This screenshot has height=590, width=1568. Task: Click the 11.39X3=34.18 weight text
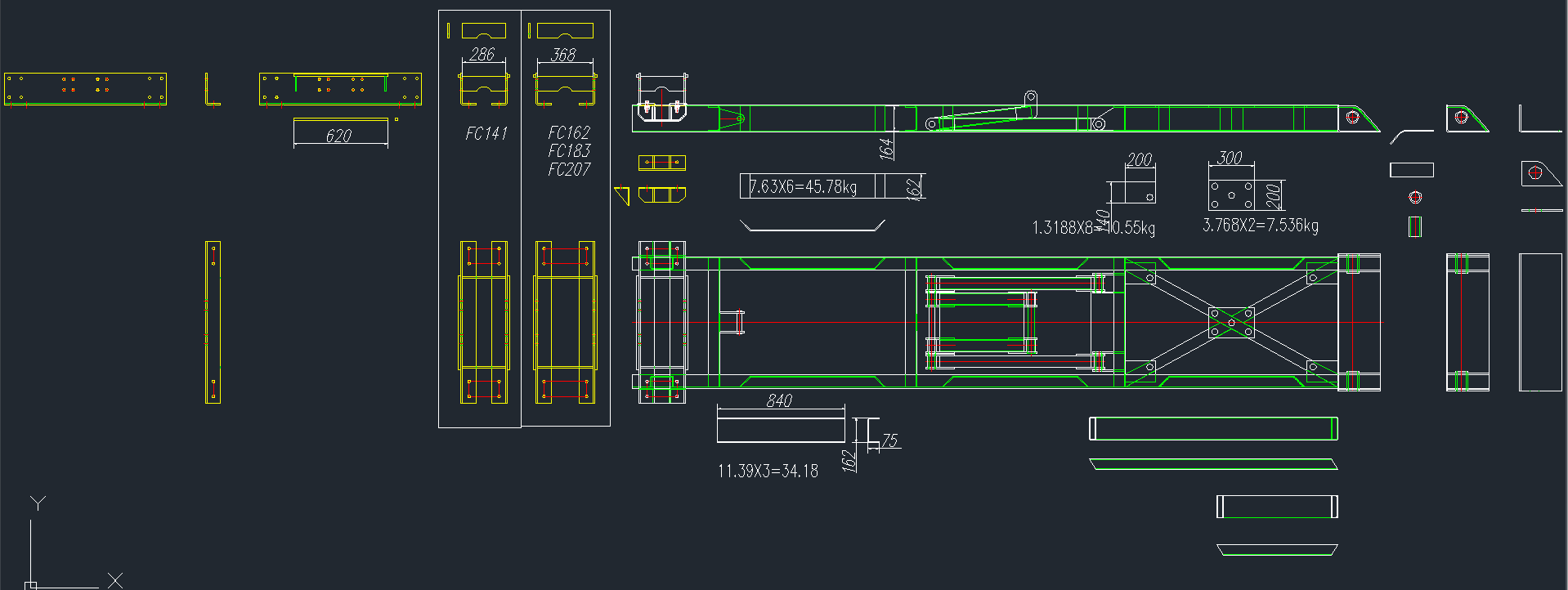click(768, 472)
